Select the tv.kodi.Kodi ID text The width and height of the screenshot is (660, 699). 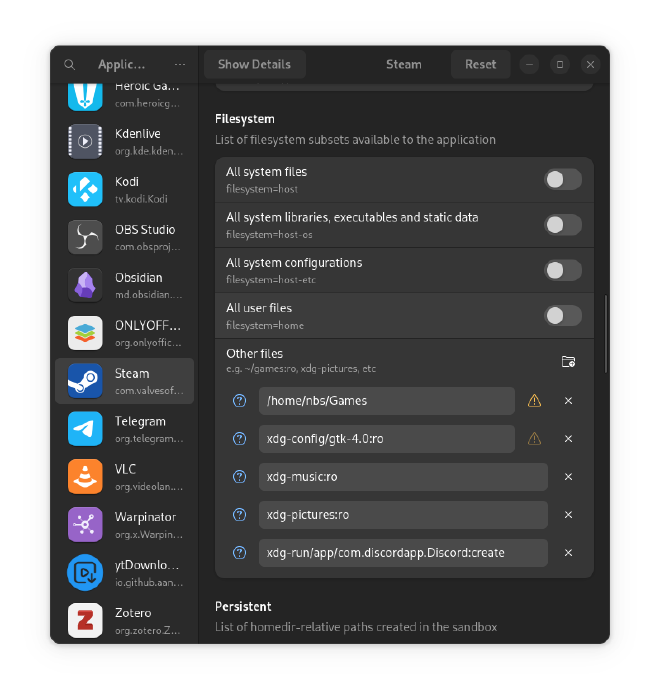point(141,199)
